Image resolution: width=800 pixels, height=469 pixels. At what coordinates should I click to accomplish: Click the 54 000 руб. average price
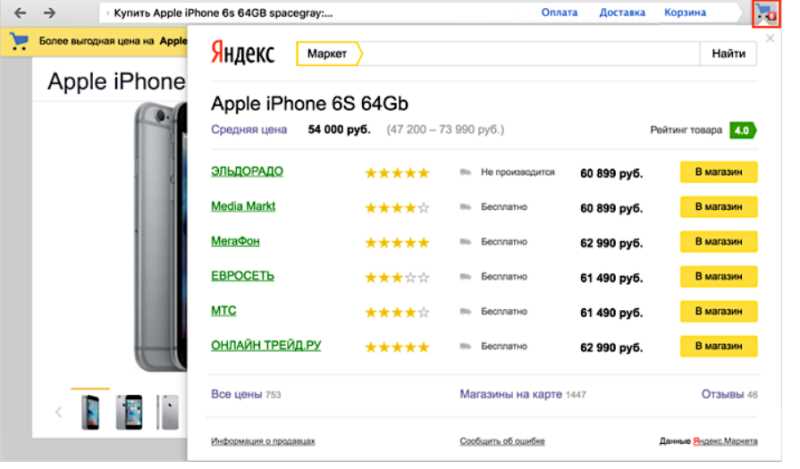click(x=339, y=130)
